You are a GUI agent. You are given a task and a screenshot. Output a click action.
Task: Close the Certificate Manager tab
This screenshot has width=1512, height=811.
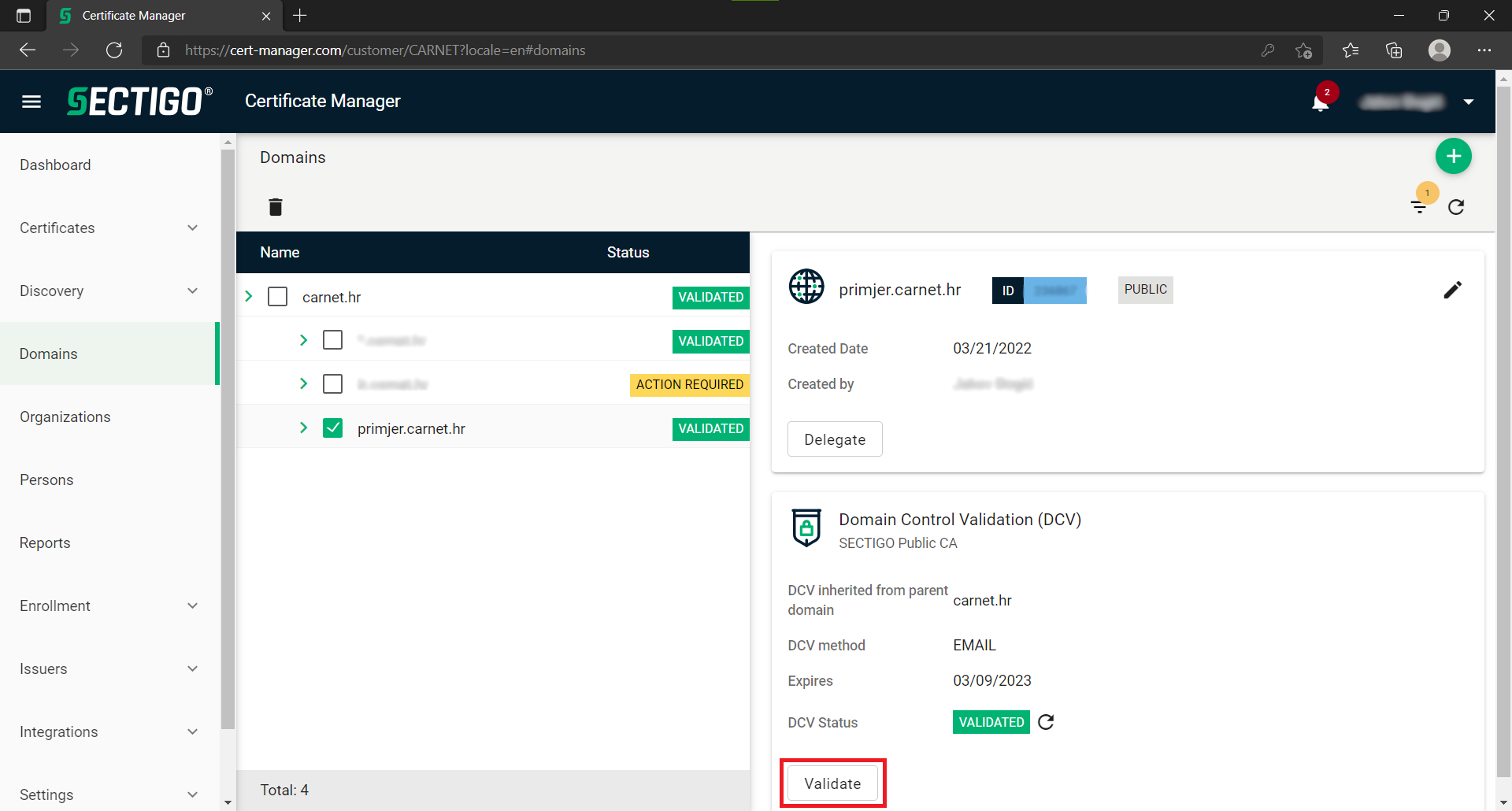coord(266,16)
